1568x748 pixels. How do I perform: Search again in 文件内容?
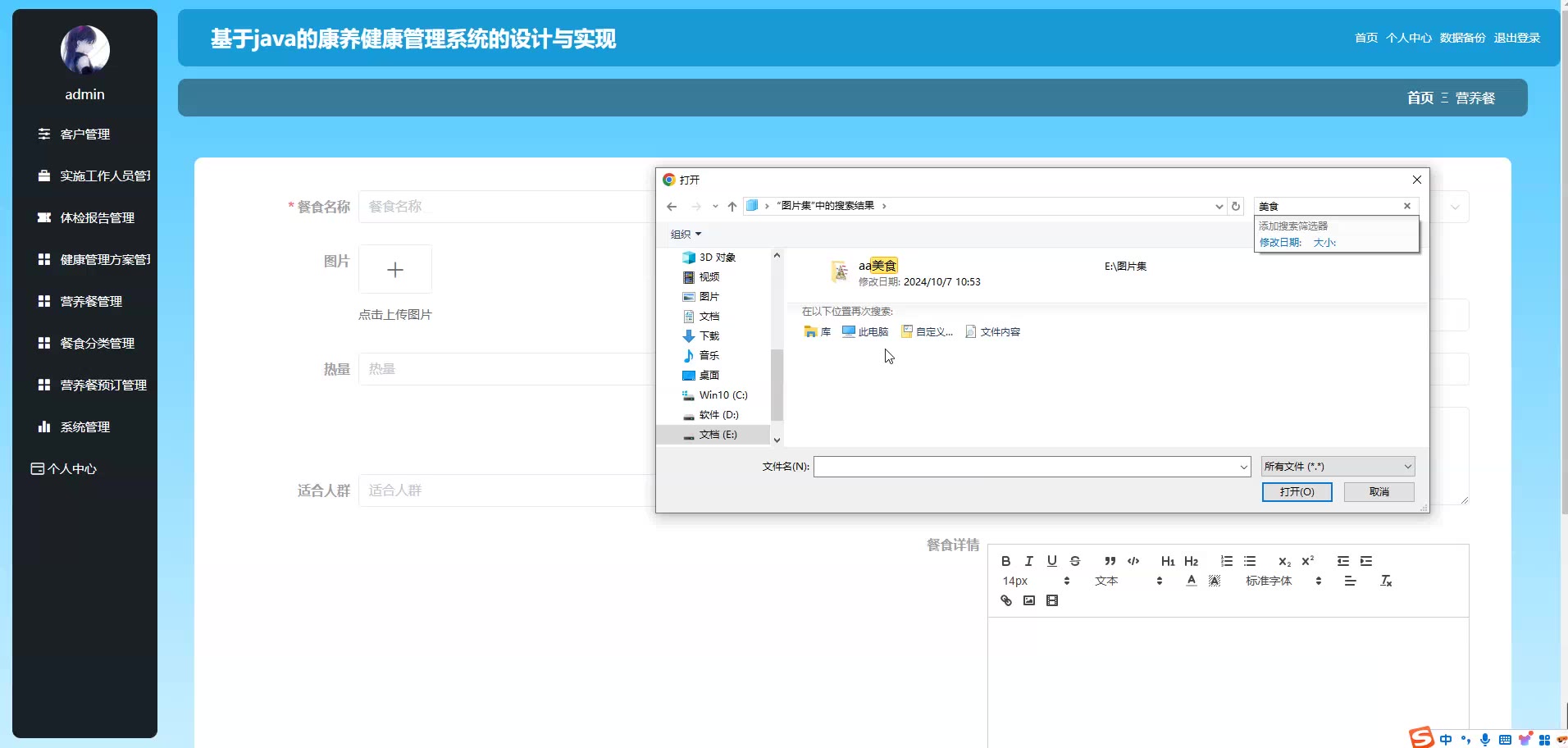[992, 331]
